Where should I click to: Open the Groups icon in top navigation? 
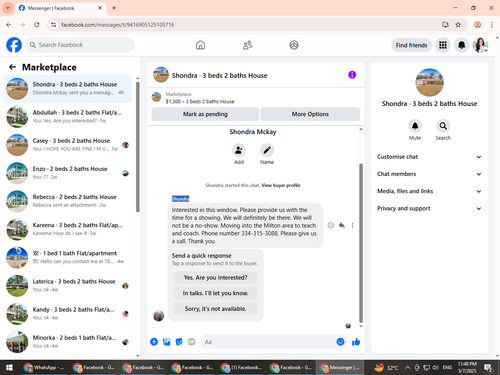point(294,45)
